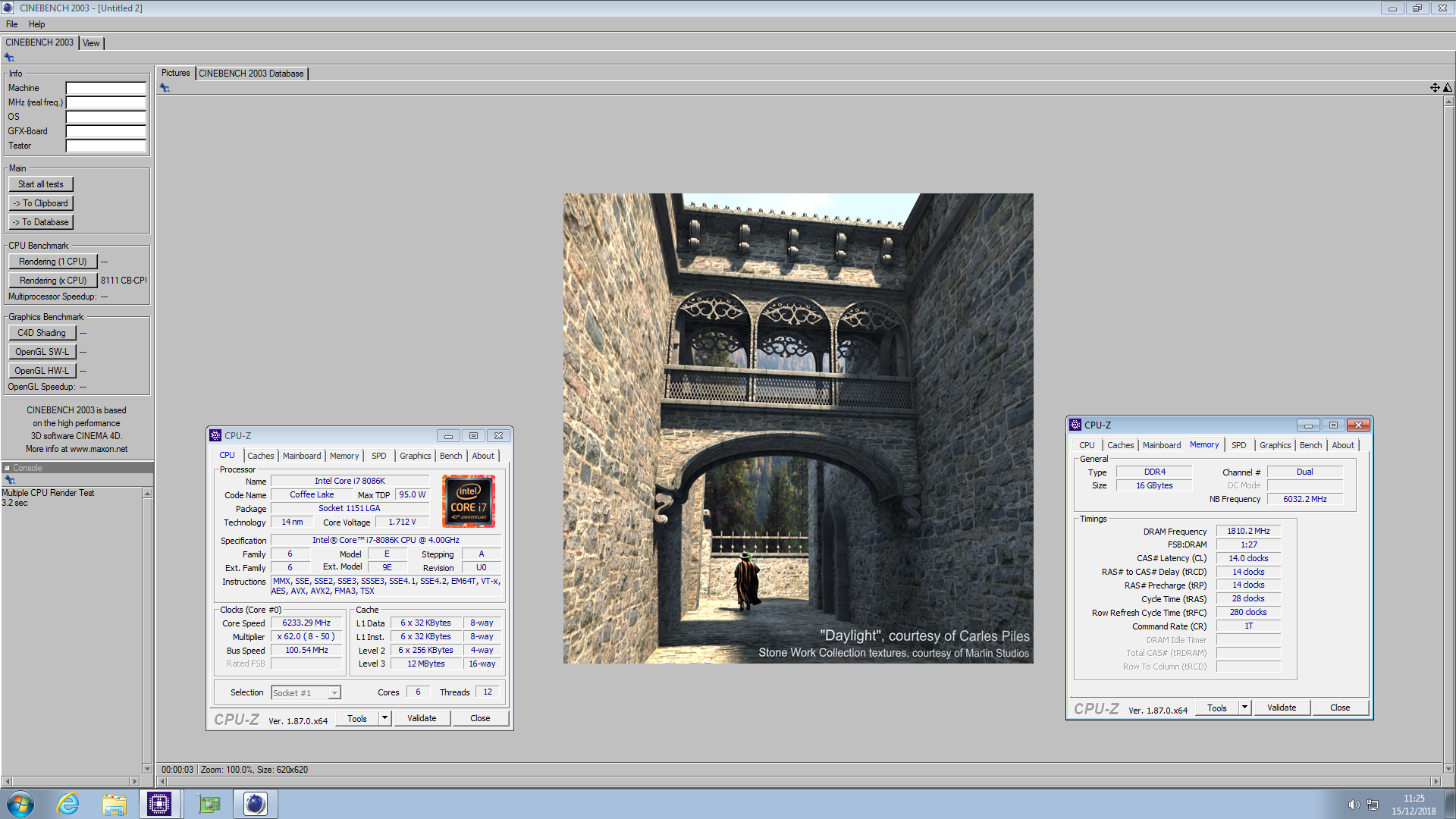Click the pin icon in Console panel

point(10,480)
